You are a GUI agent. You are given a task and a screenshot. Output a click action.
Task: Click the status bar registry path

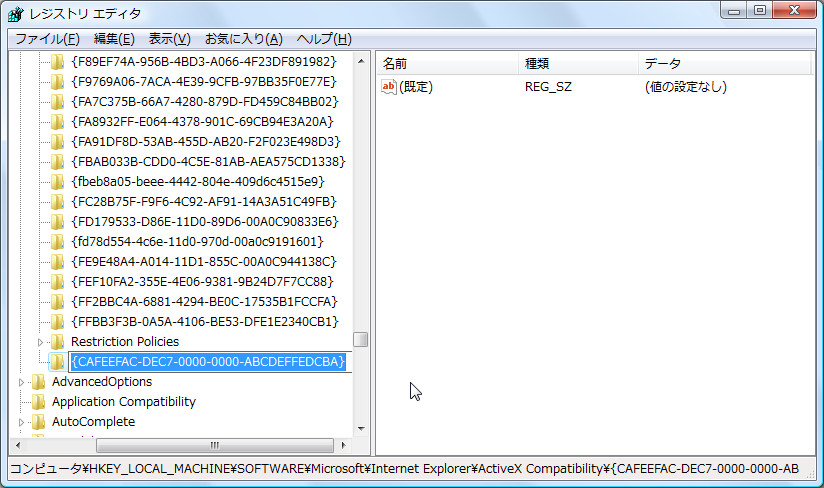[x=404, y=469]
